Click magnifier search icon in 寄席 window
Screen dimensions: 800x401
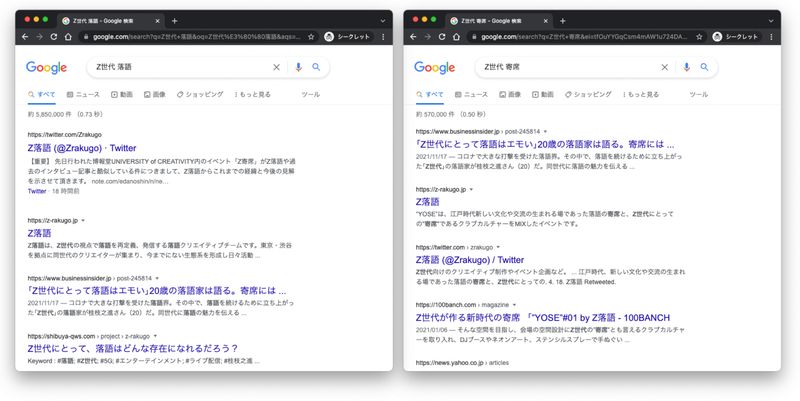705,67
